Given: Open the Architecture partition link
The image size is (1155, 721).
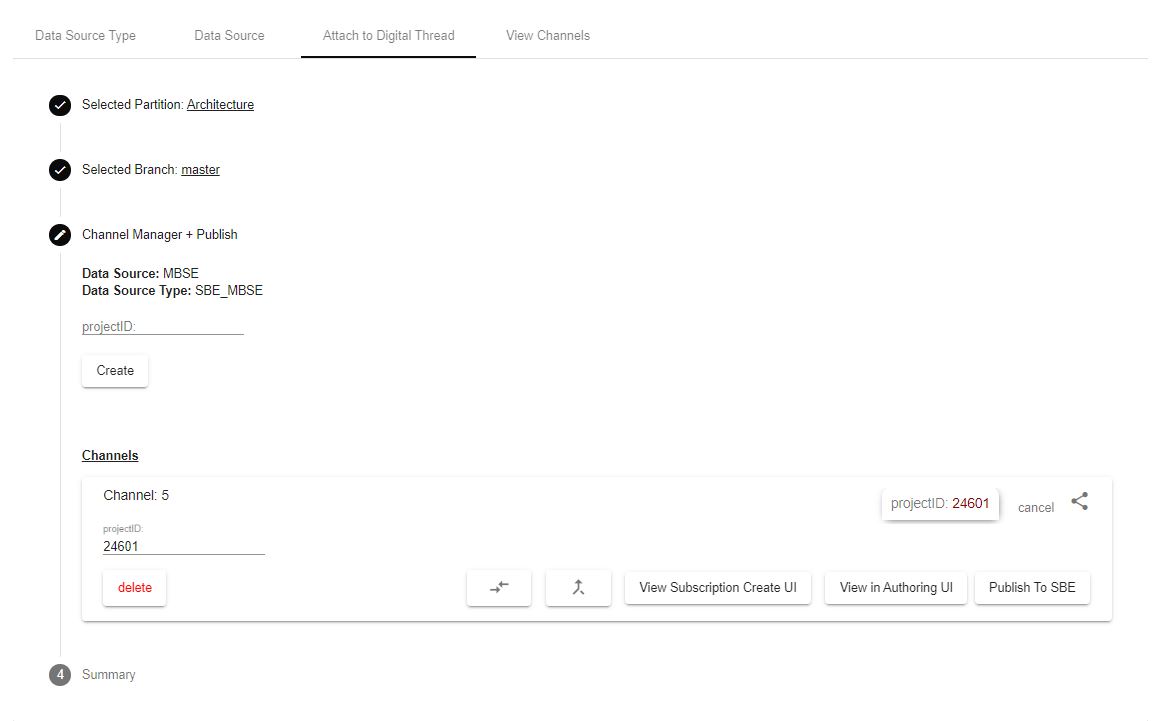Looking at the screenshot, I should pos(220,104).
